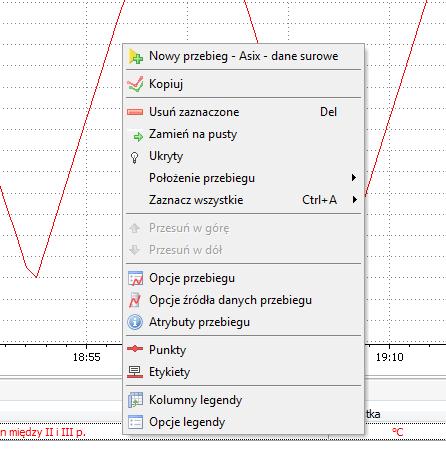Select Kopiuj menu entry
446x463 pixels.
coord(243,84)
